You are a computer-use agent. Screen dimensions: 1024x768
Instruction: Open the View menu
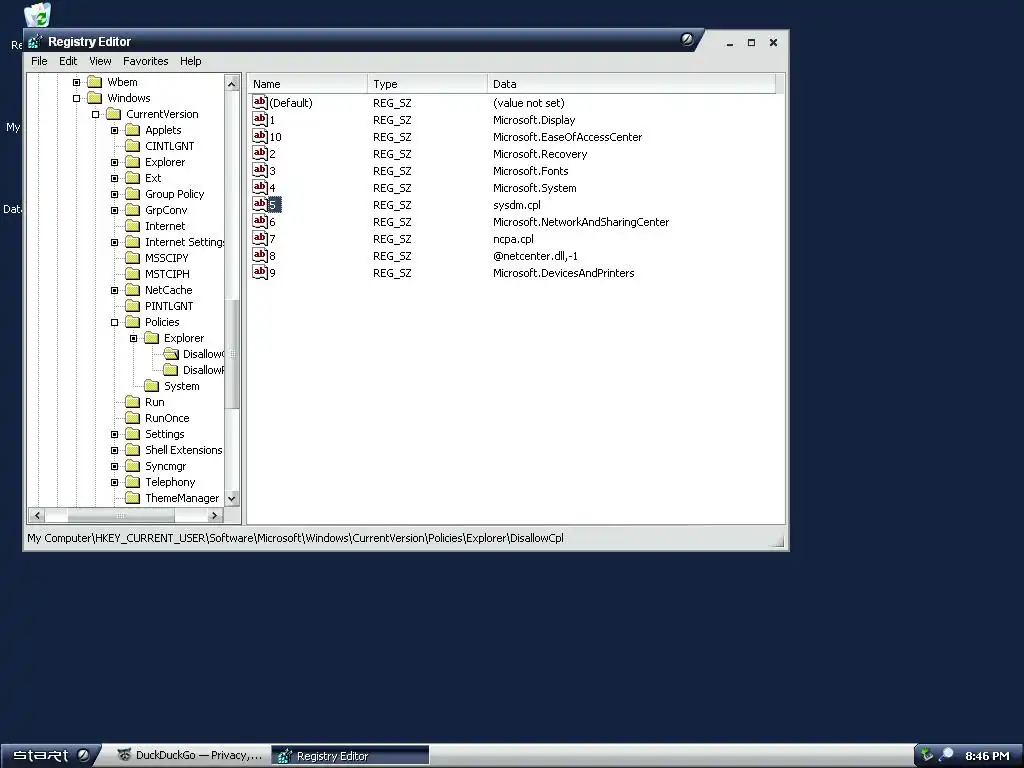tap(100, 61)
